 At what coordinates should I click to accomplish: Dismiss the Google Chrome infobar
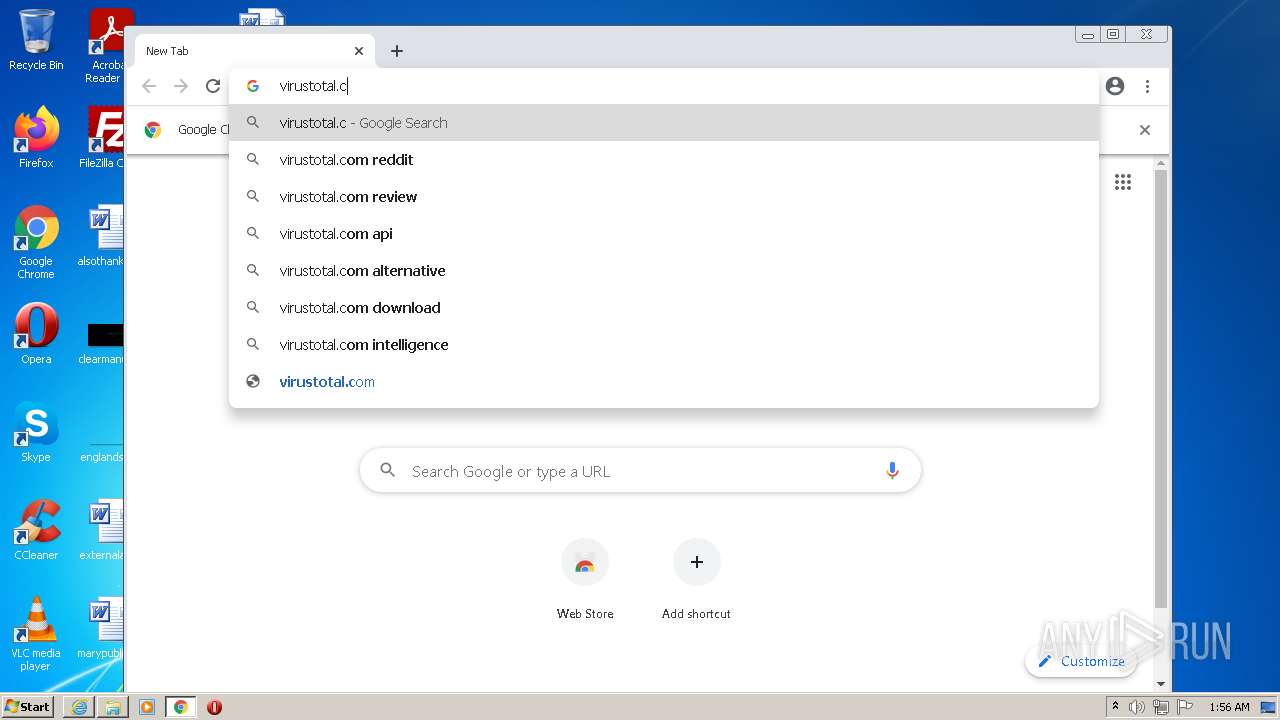1145,130
